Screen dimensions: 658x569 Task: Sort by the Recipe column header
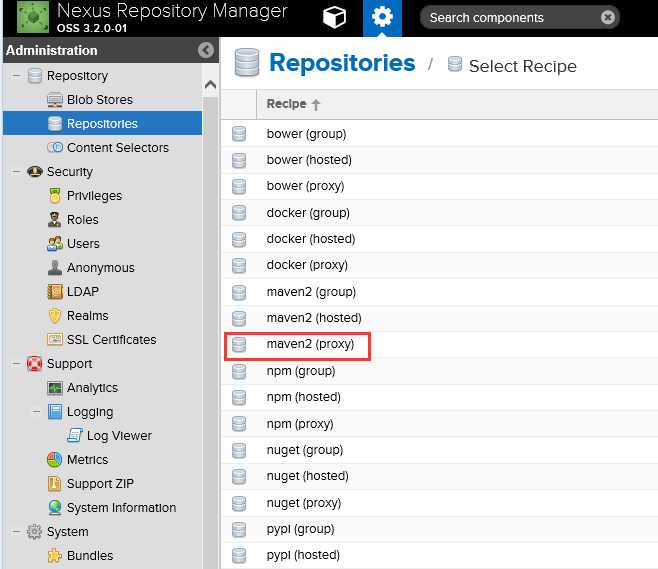point(293,104)
